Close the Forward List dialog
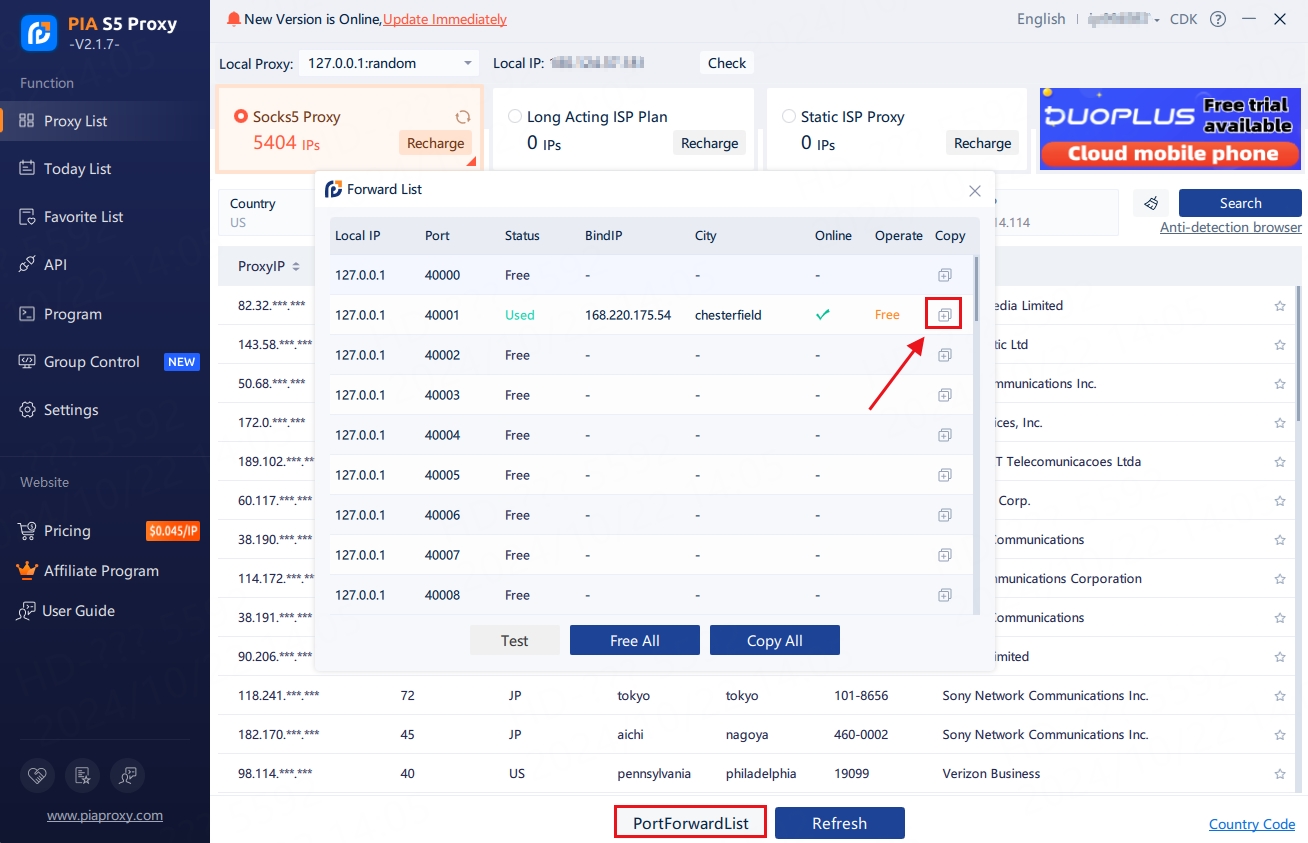This screenshot has width=1308, height=843. (x=975, y=190)
